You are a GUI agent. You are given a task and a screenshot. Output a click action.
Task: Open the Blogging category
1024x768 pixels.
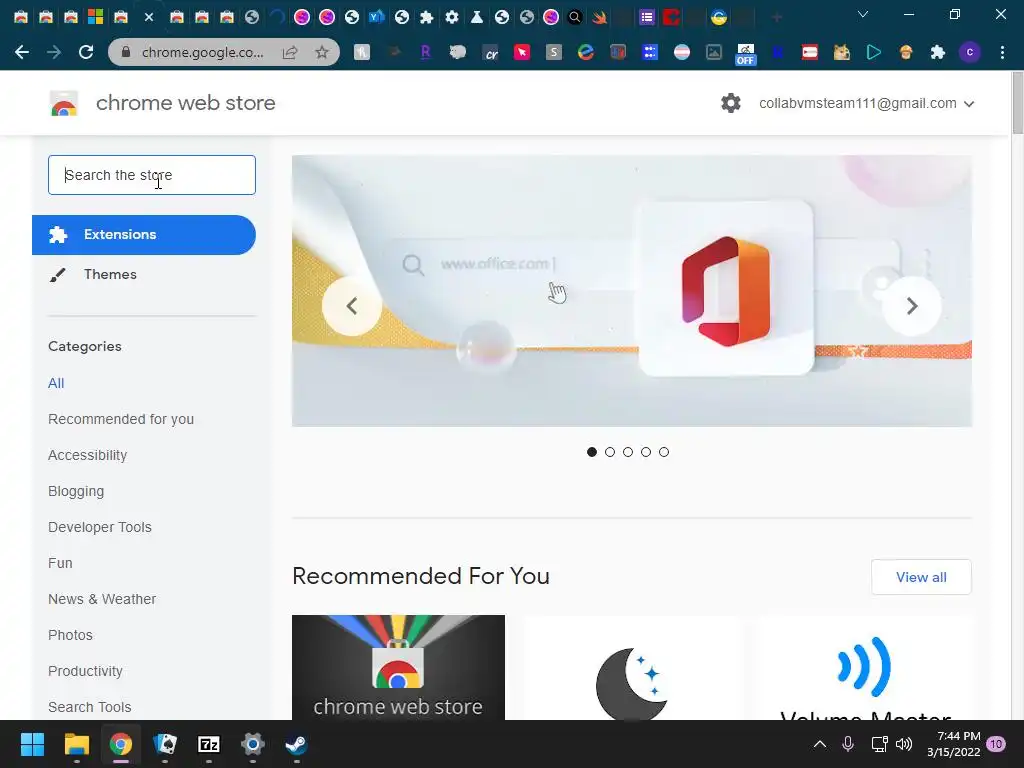tap(76, 491)
